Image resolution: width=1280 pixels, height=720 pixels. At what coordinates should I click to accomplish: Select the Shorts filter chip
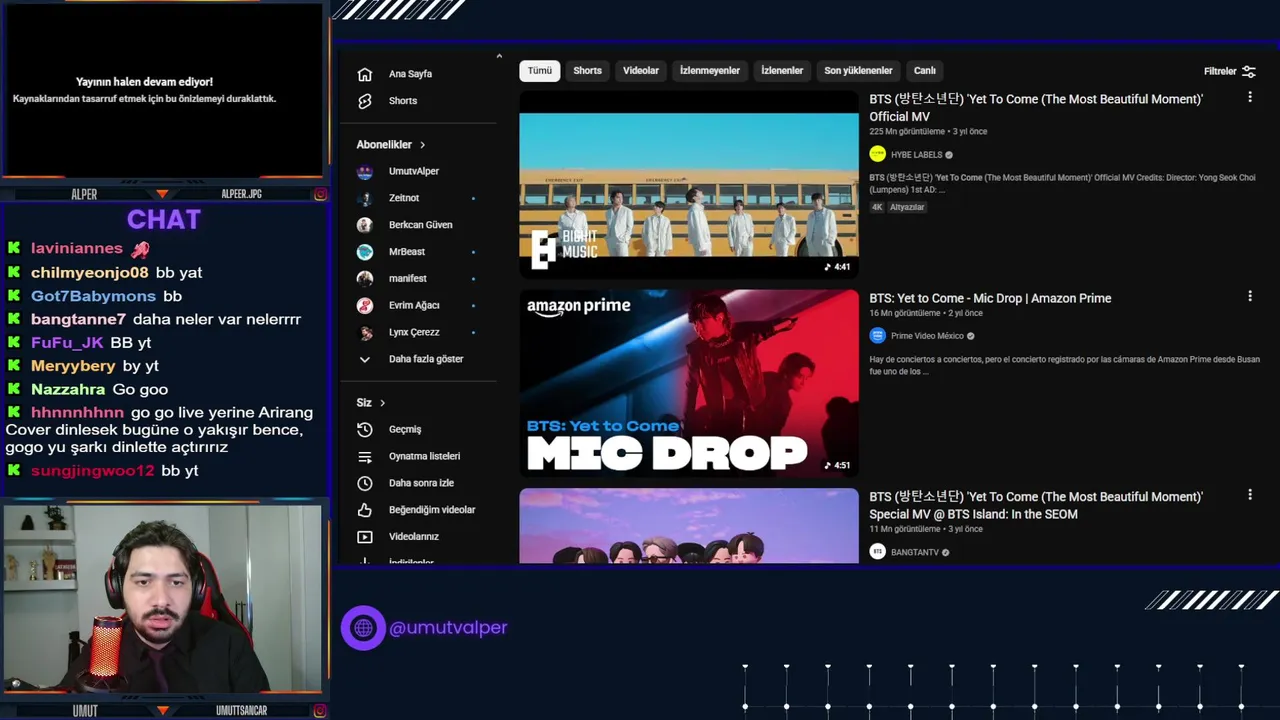(588, 71)
